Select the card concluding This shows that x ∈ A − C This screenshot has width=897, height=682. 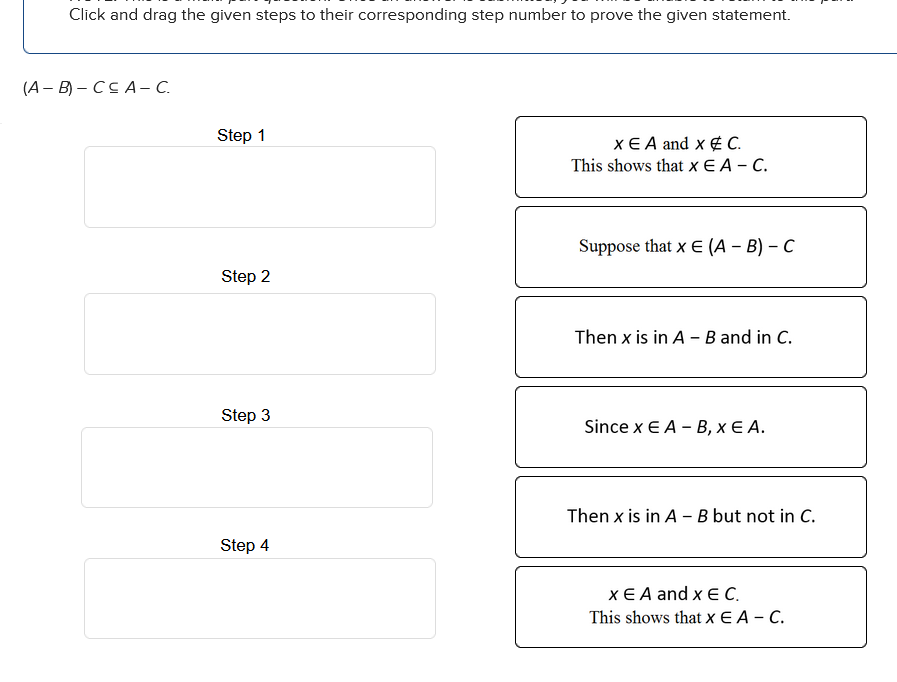click(x=690, y=166)
